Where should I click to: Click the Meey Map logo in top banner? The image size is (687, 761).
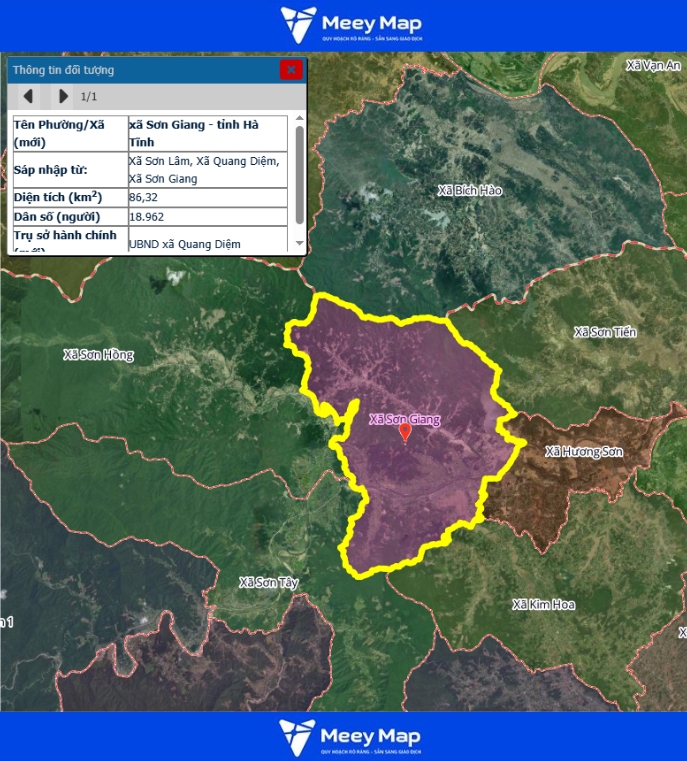point(351,24)
